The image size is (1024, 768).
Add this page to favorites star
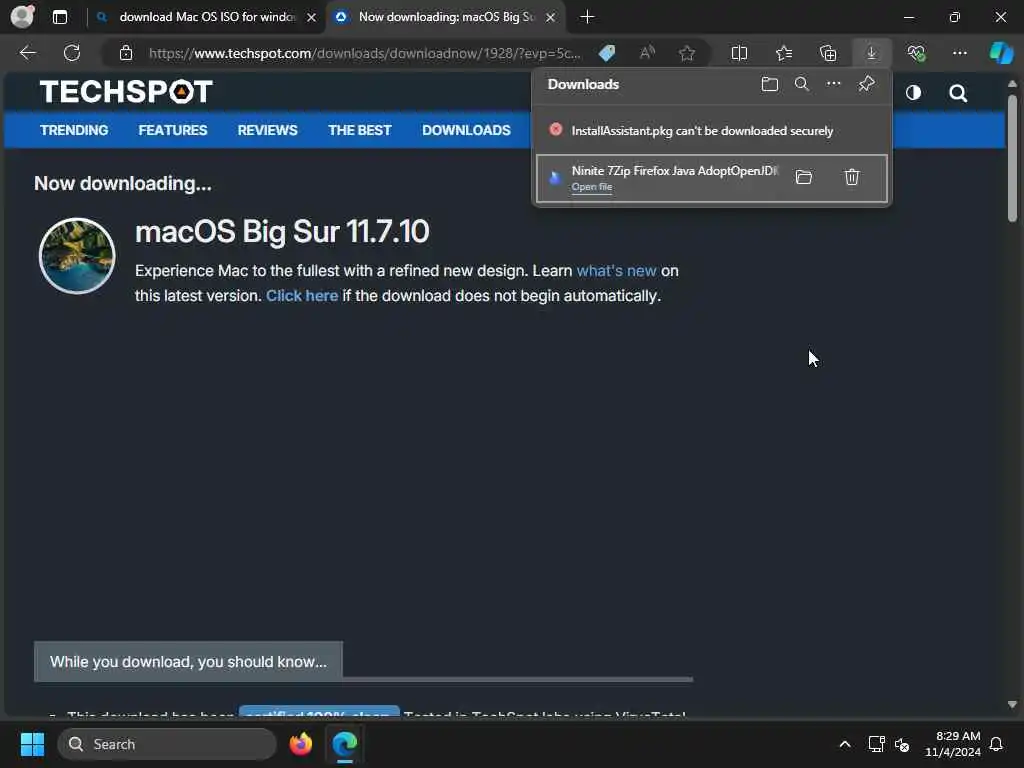tap(686, 53)
